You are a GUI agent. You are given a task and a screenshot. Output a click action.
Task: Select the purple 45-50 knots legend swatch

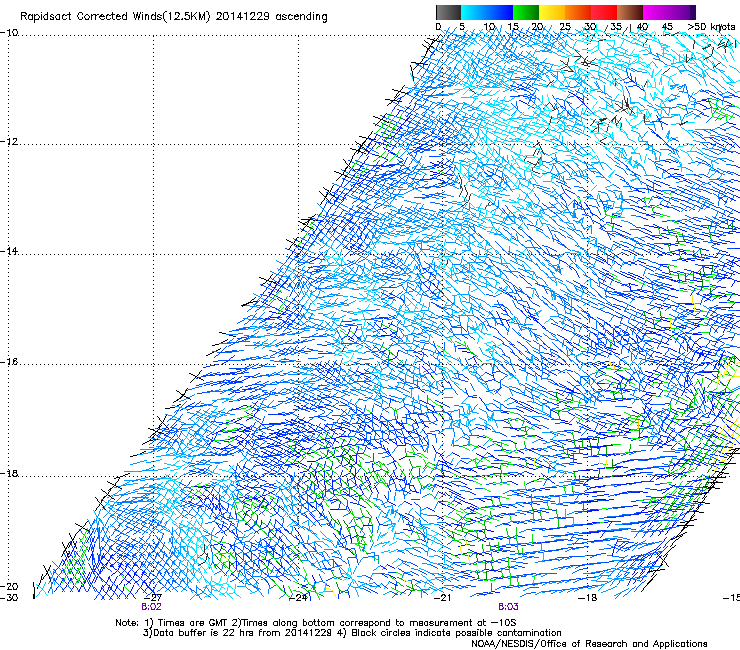(682, 12)
